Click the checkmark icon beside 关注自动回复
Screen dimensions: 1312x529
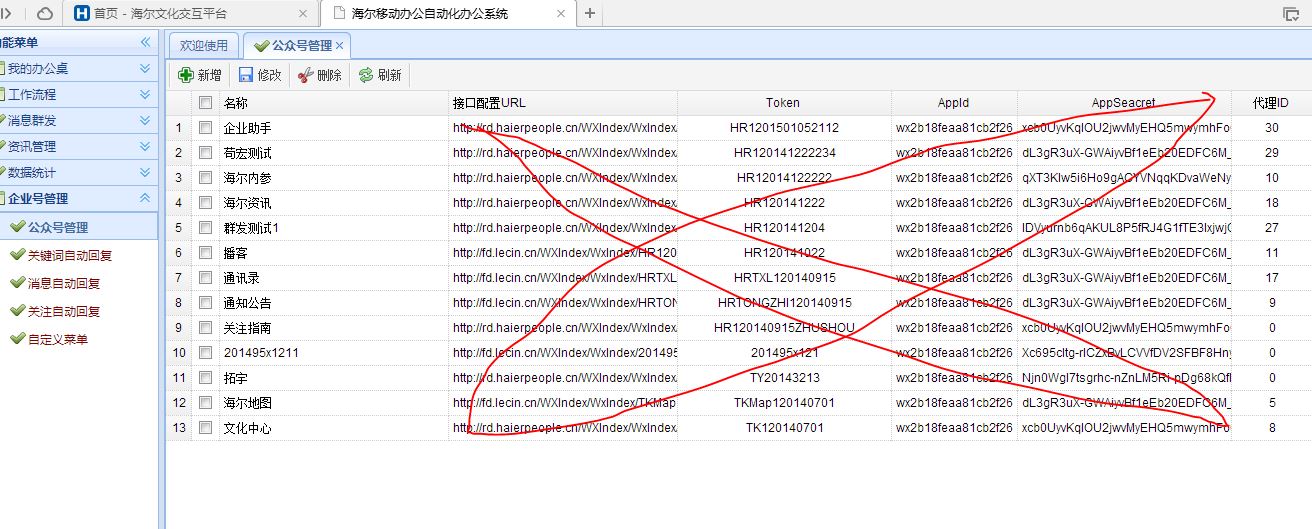pos(17,311)
